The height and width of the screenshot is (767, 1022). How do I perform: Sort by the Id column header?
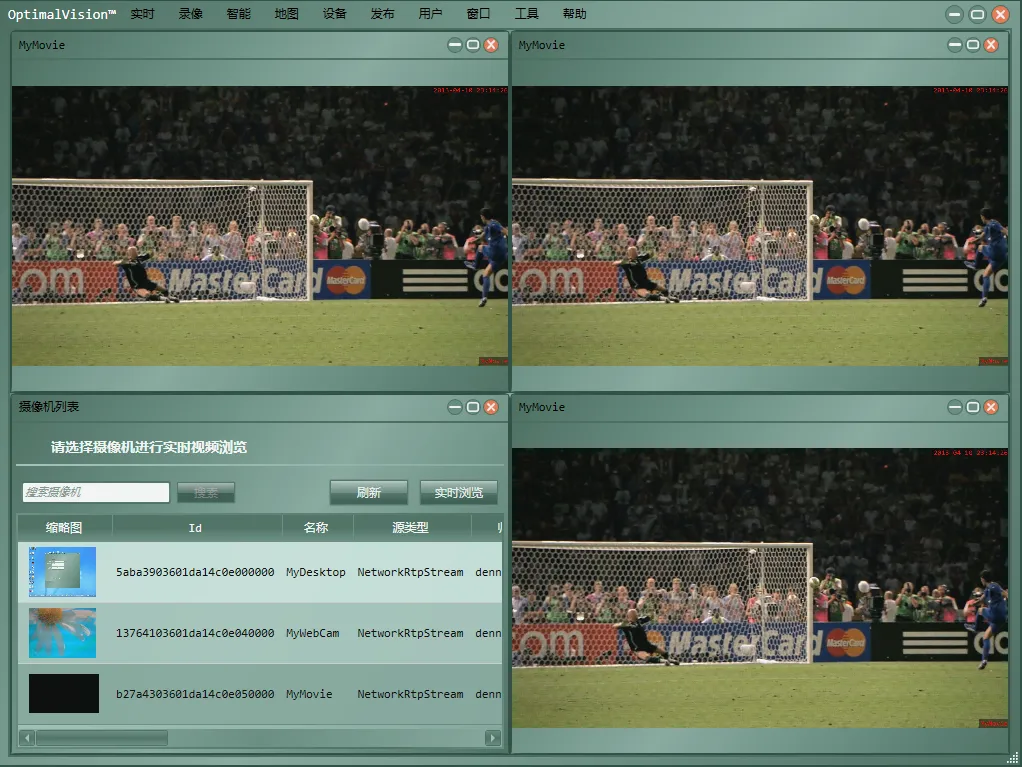click(197, 528)
